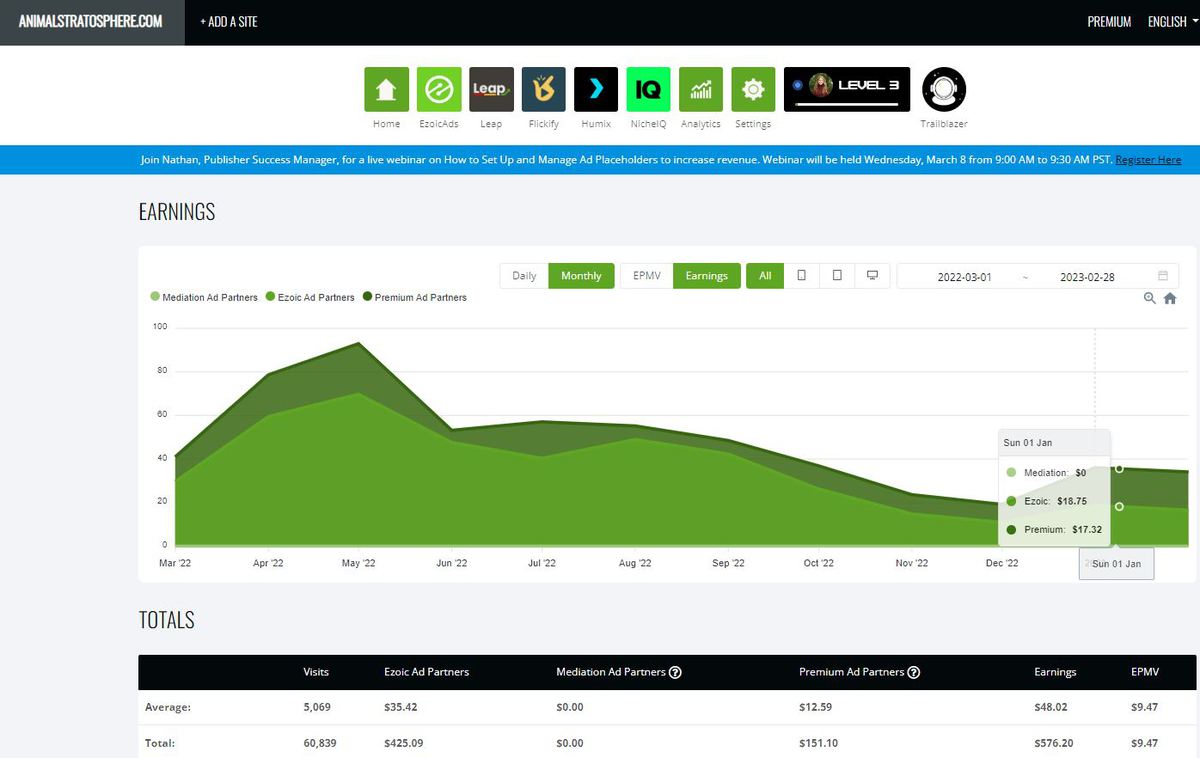This screenshot has height=758, width=1200.
Task: Click the Premium data point on chart
Action: click(1119, 469)
